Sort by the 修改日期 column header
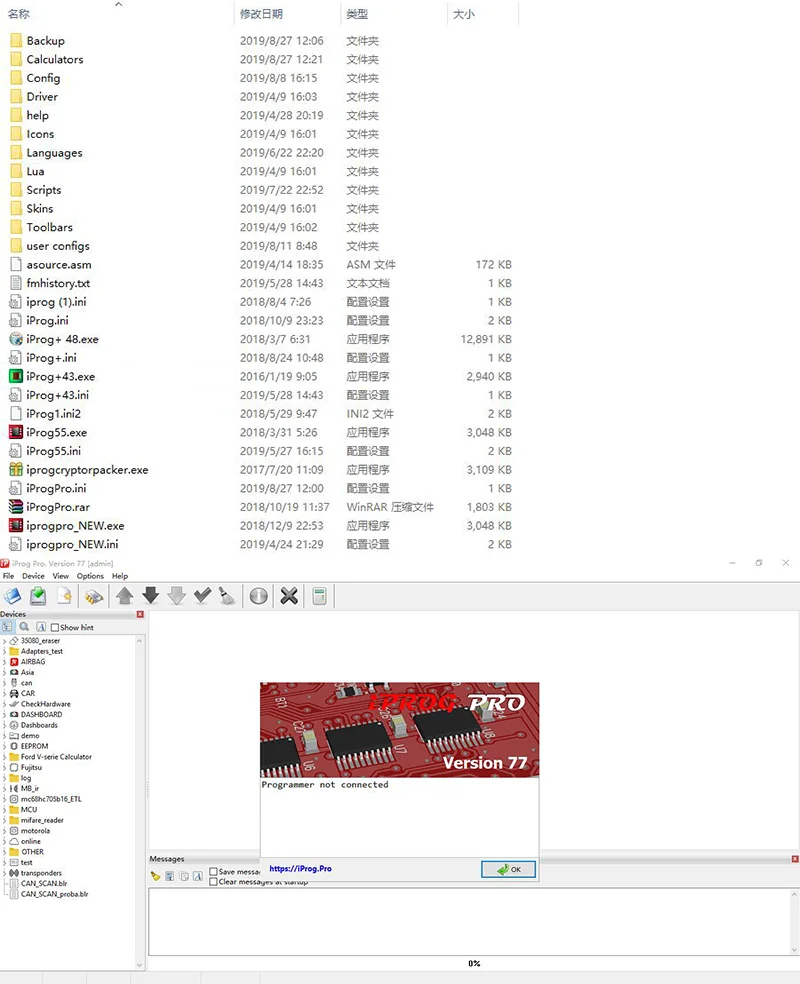The image size is (800, 984). coord(261,14)
